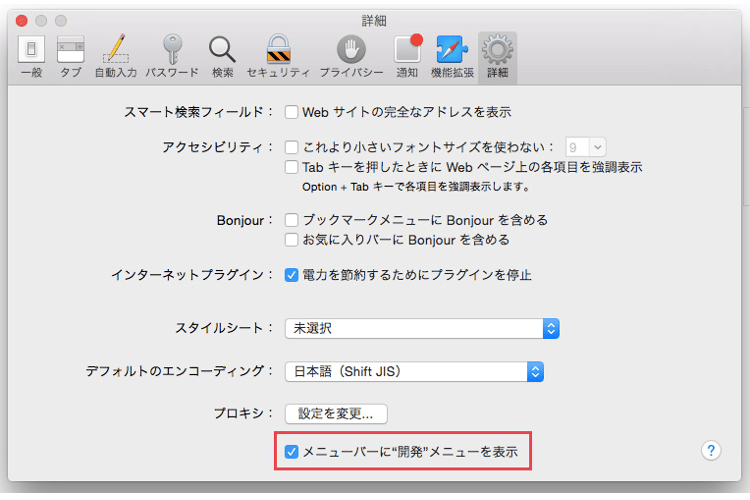750x500 pixels.
Task: Toggle Tab キー highlight each item checkbox
Action: pos(292,167)
